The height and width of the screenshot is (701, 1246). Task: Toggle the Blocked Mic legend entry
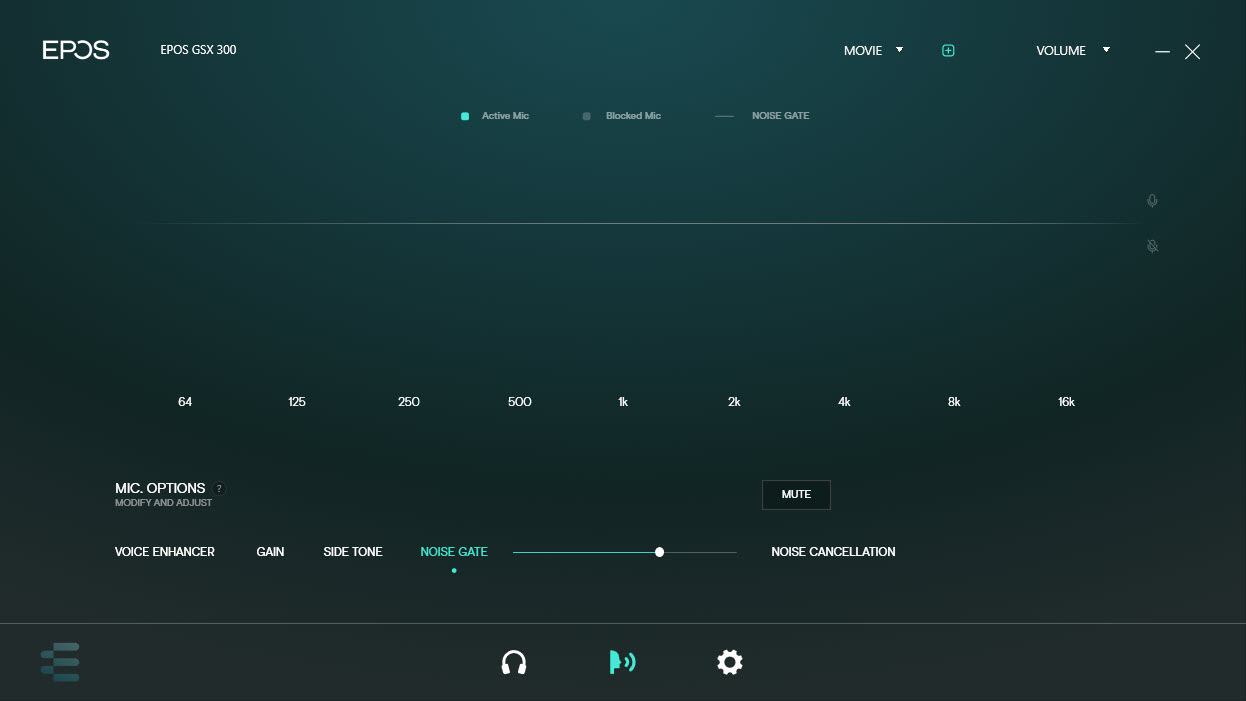click(622, 116)
